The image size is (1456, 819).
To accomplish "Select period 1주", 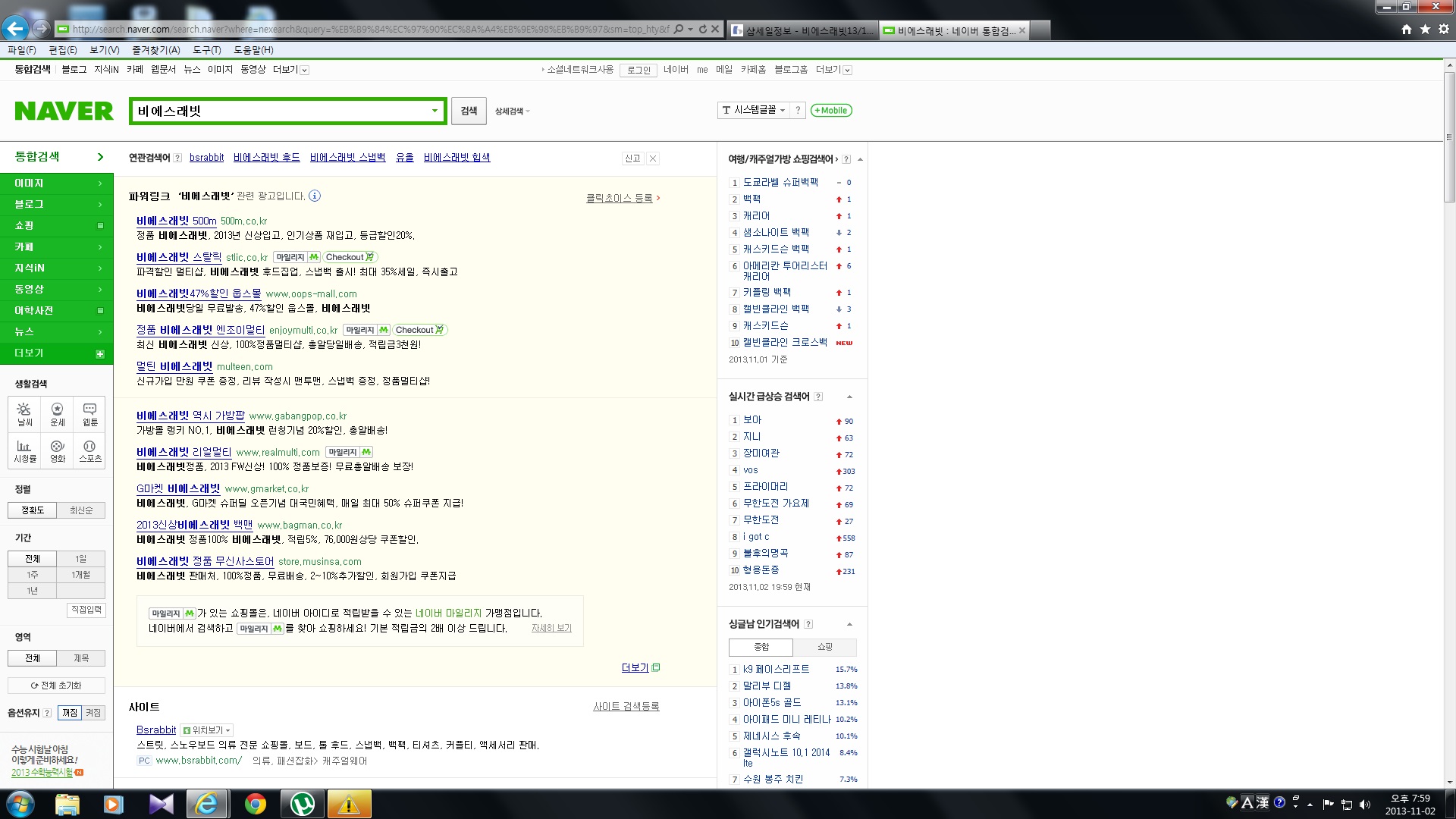I will coord(33,575).
